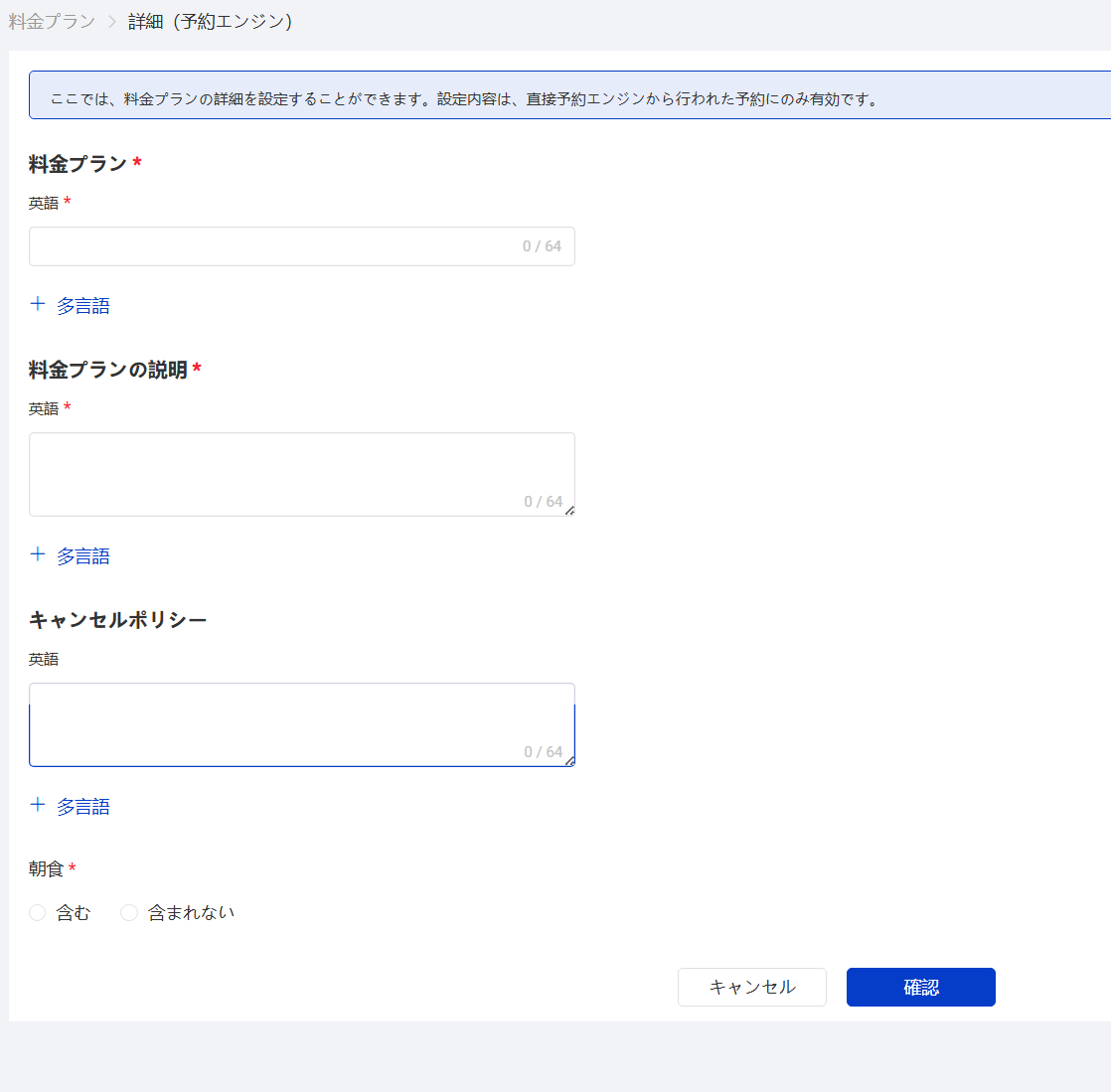Click the plus icon under the 料金プランの説明 textarea
The height and width of the screenshot is (1092, 1111).
point(38,554)
